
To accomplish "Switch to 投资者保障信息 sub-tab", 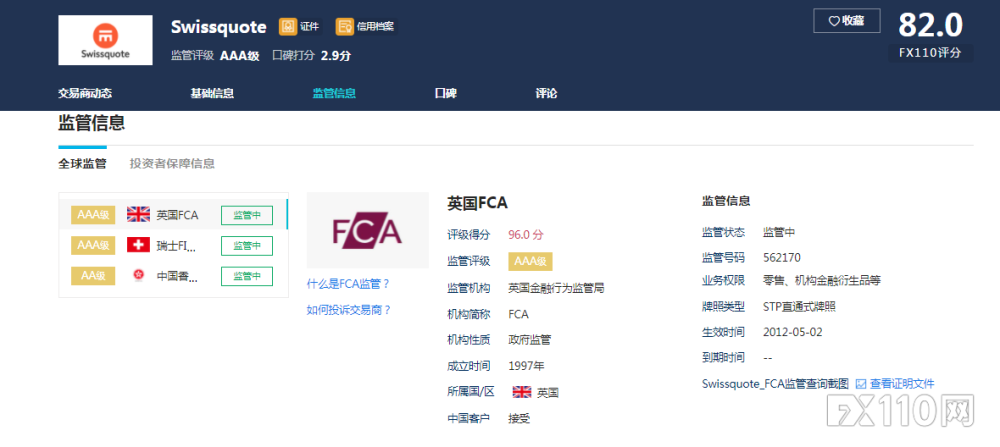I will point(172,163).
